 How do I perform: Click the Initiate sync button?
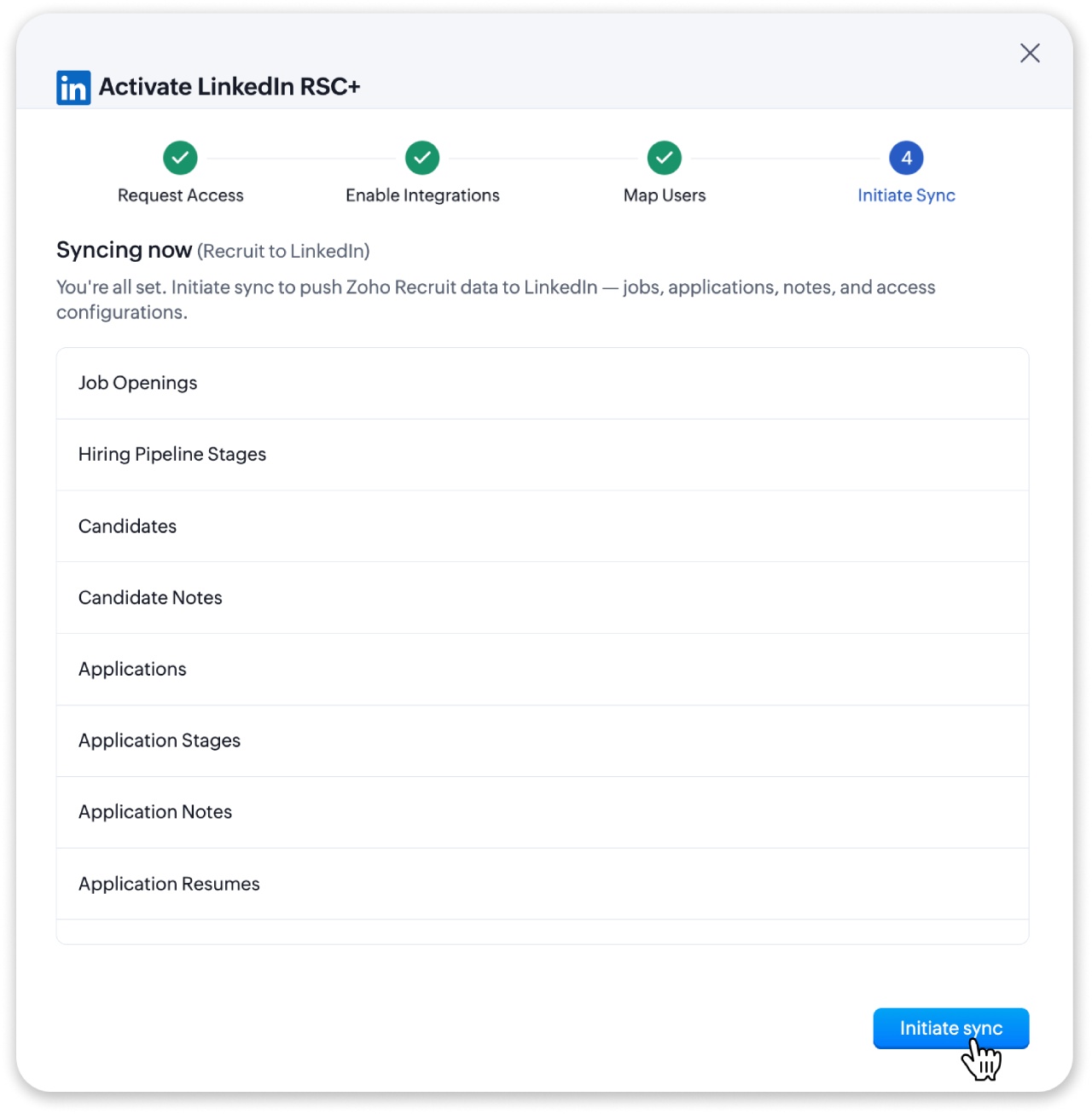tap(950, 1028)
